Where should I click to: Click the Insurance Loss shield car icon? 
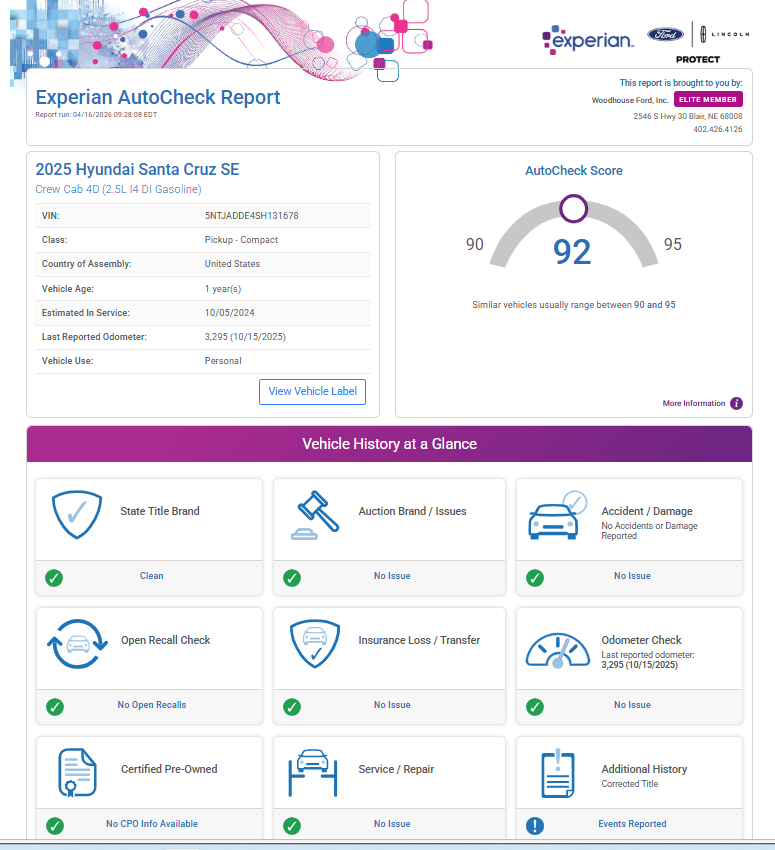(x=315, y=644)
